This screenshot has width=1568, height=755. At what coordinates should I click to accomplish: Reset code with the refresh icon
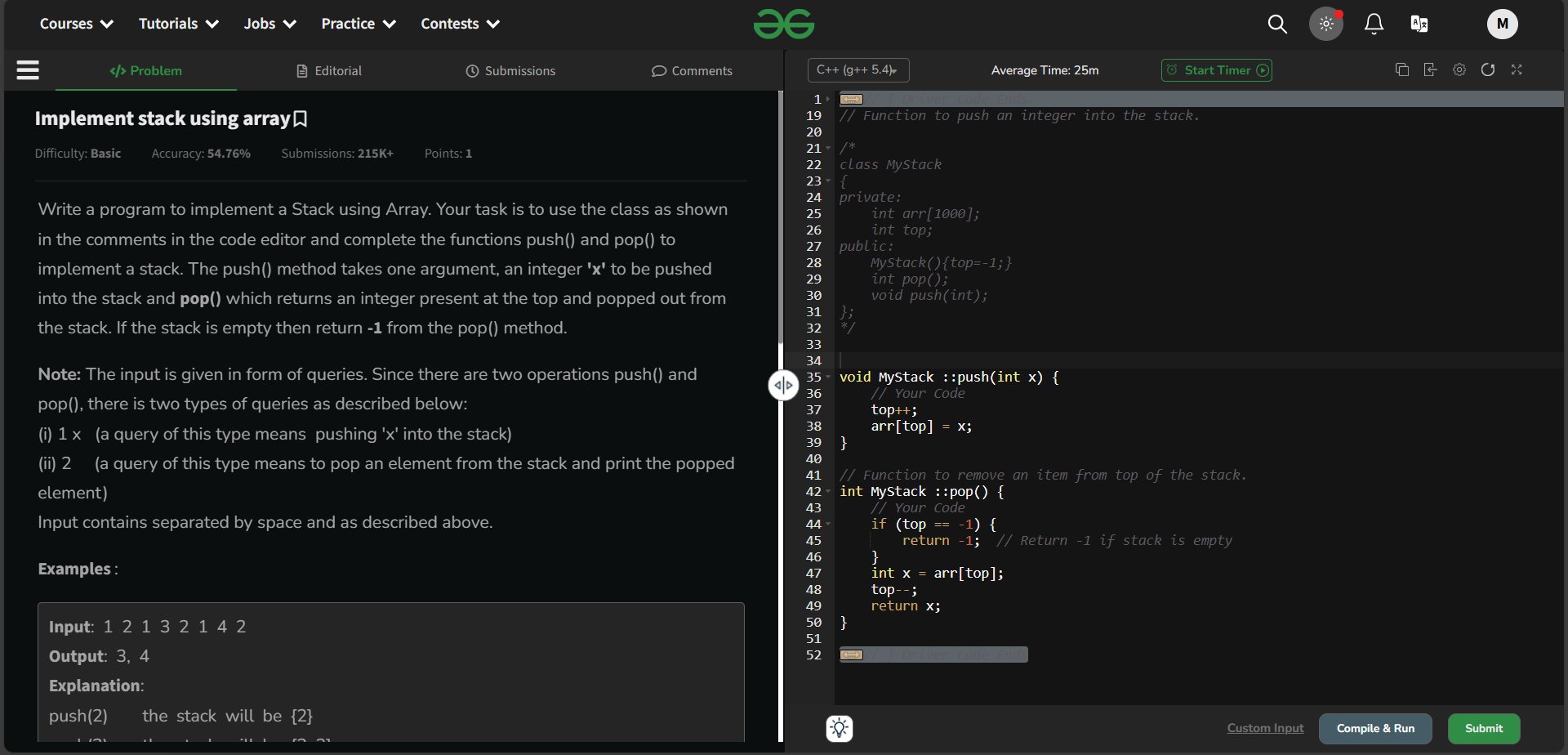coord(1488,70)
